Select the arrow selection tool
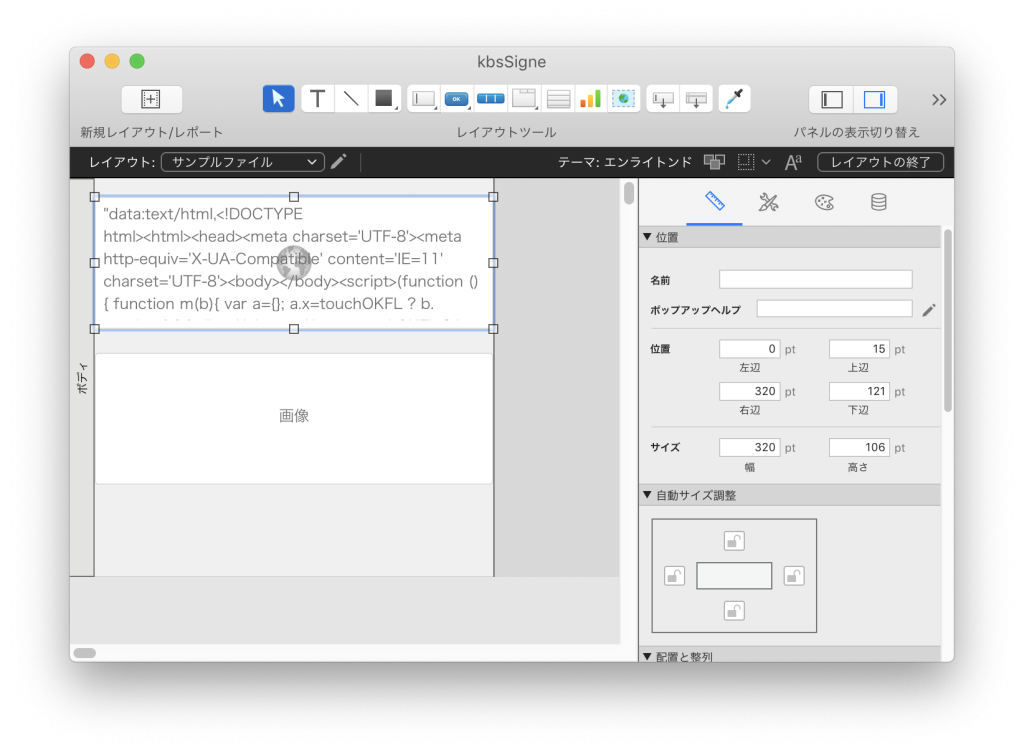 pos(278,99)
